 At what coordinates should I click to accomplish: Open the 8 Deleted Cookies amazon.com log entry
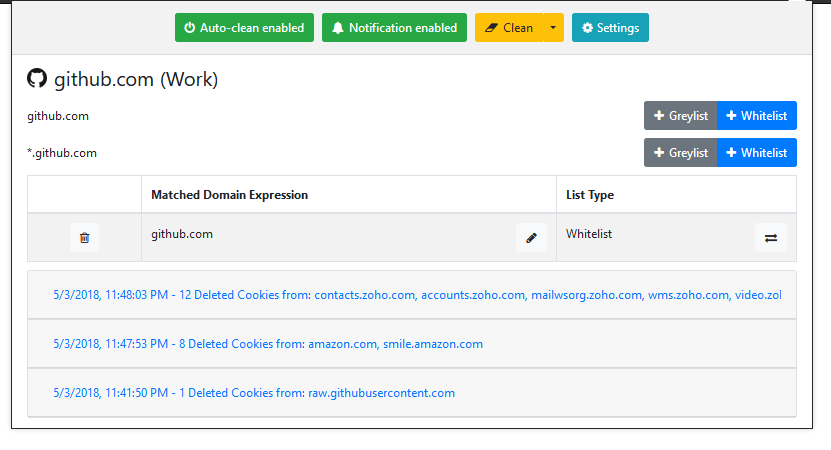click(412, 344)
